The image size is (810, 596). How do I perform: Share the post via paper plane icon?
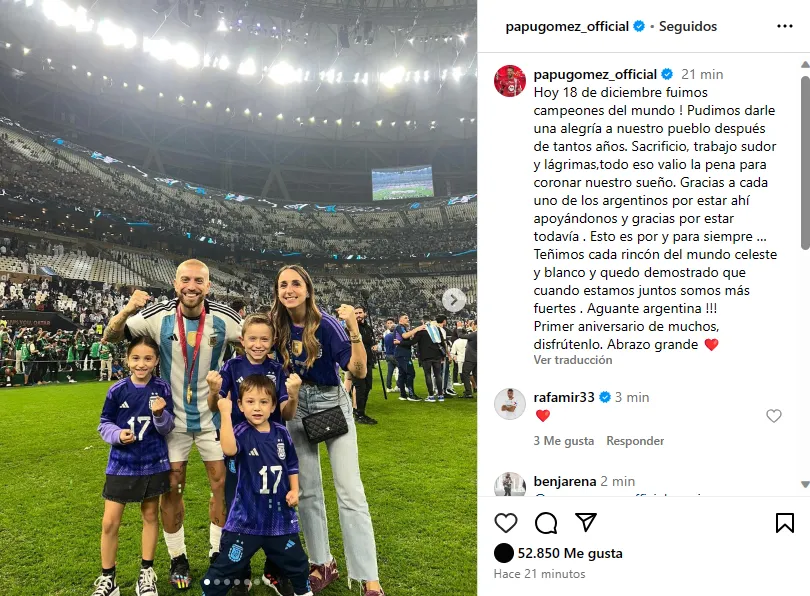586,522
